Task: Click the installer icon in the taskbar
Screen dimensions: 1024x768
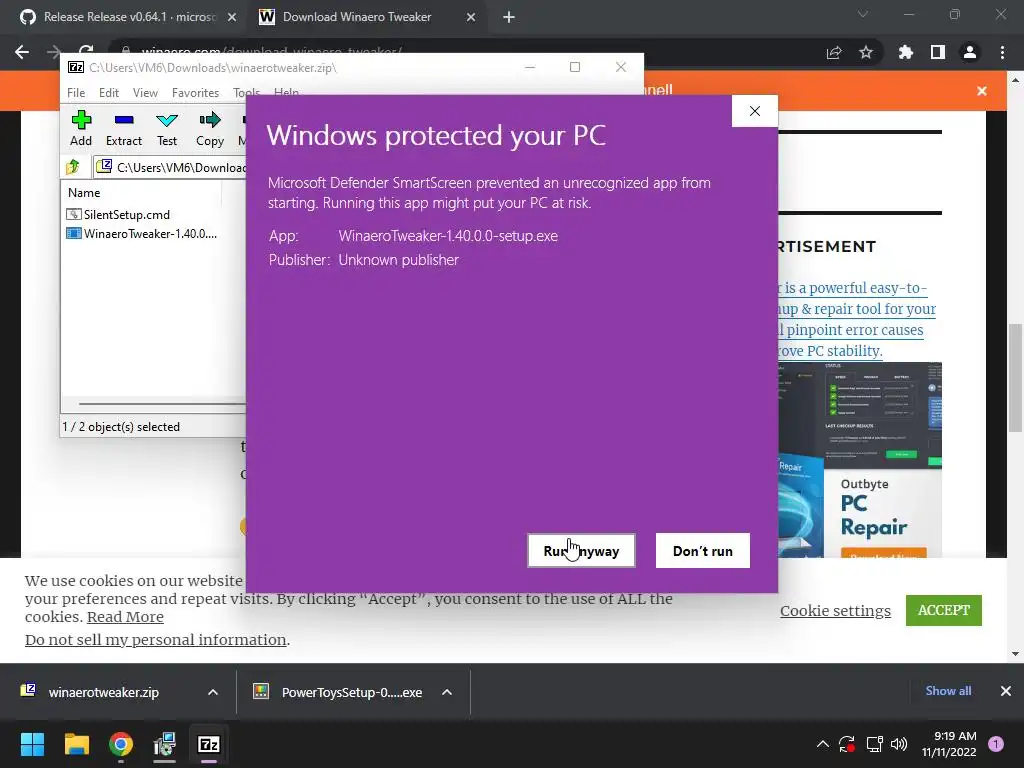Action: click(165, 744)
